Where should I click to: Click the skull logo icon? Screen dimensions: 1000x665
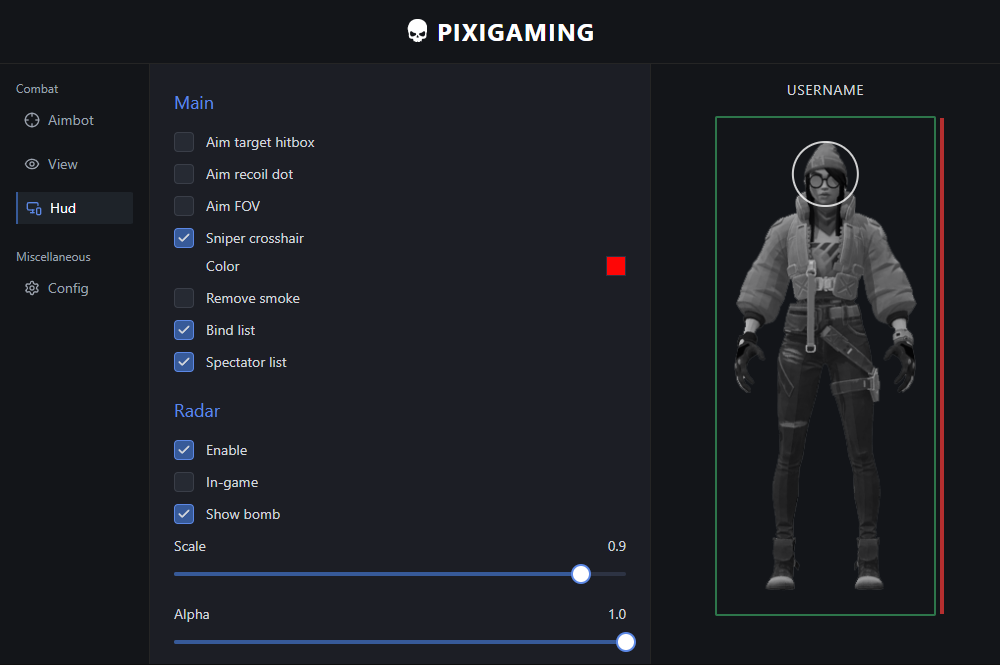pos(417,31)
